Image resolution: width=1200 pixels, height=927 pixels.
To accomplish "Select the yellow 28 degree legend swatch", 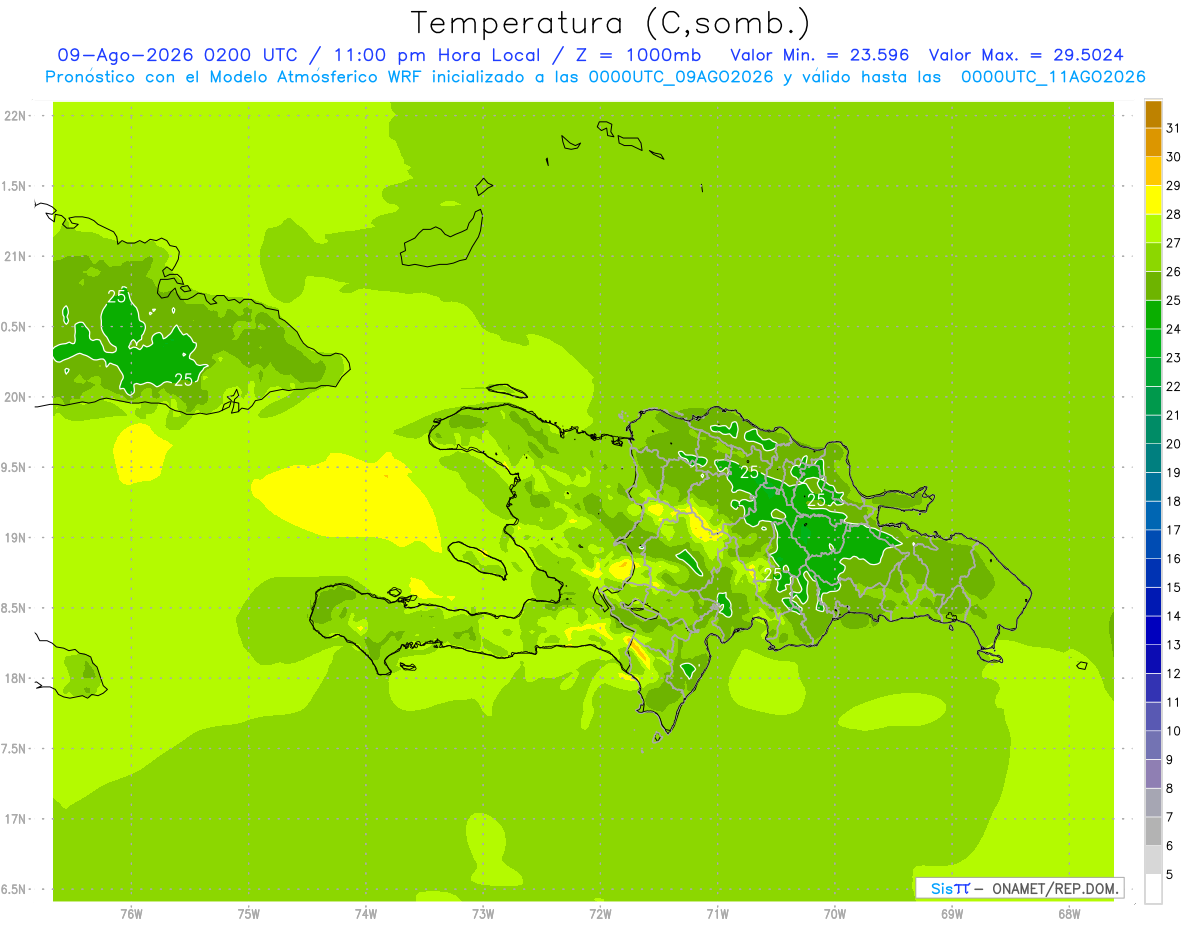I will point(1153,200).
